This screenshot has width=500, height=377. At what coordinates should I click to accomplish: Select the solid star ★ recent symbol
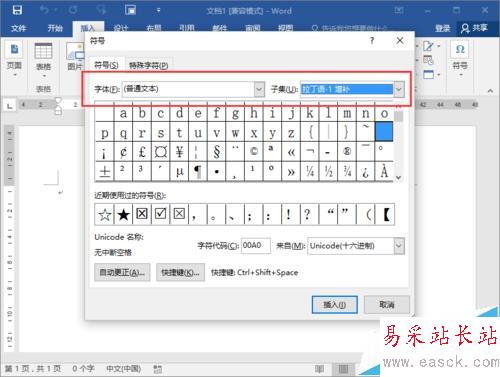(x=123, y=214)
